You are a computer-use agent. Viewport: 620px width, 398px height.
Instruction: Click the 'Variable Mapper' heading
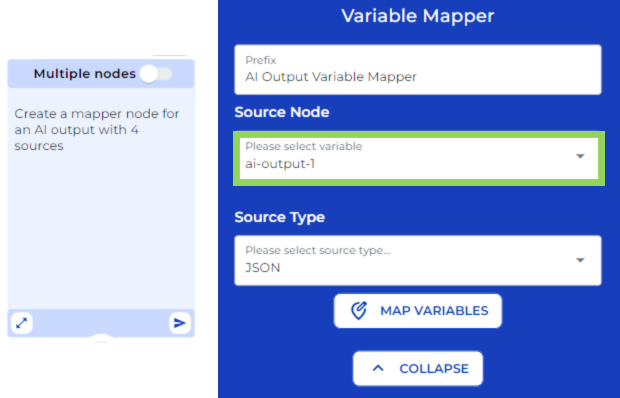pos(418,16)
